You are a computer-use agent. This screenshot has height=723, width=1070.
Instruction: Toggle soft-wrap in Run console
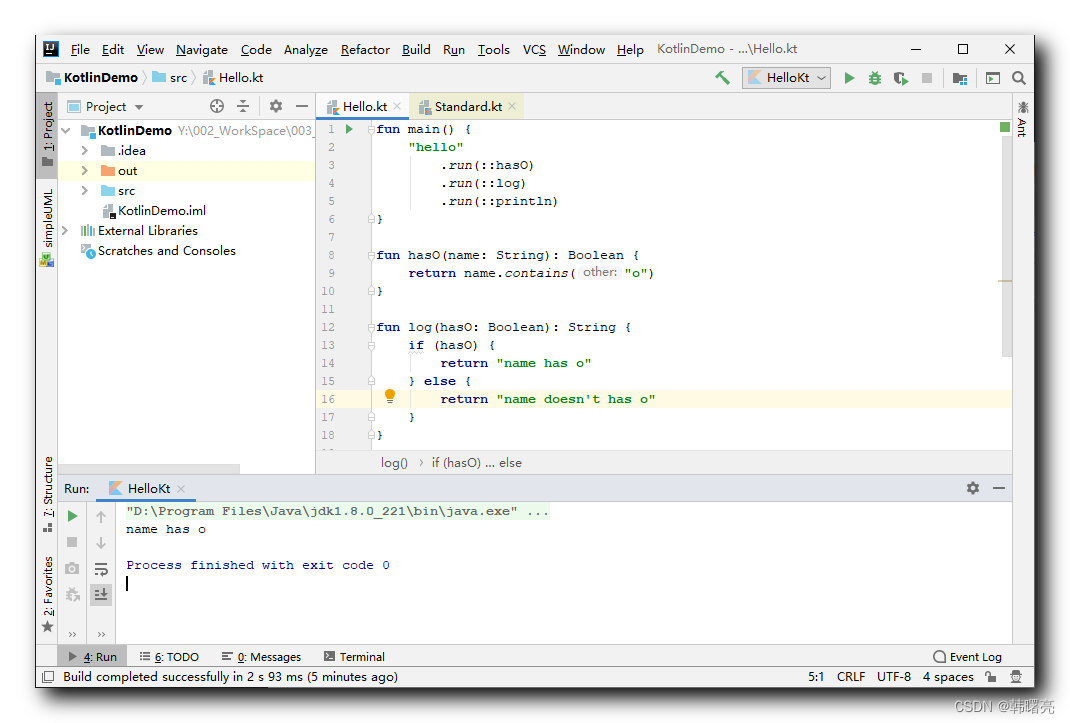(101, 568)
